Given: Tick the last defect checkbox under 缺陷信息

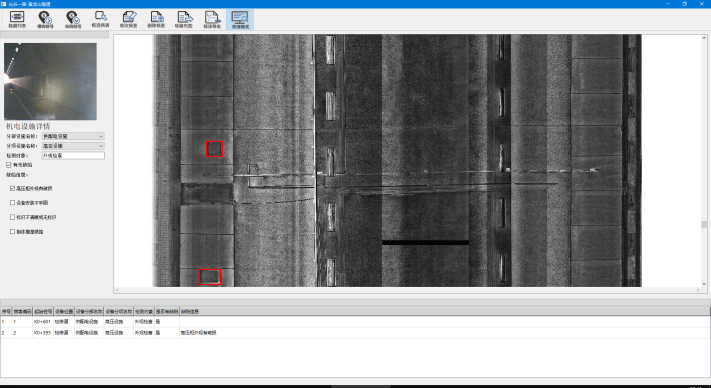Looking at the screenshot, I should [x=13, y=232].
